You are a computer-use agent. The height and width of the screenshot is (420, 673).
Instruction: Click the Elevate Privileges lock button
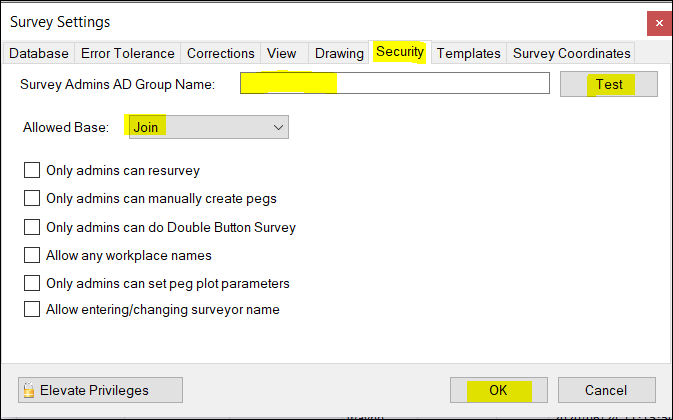100,390
